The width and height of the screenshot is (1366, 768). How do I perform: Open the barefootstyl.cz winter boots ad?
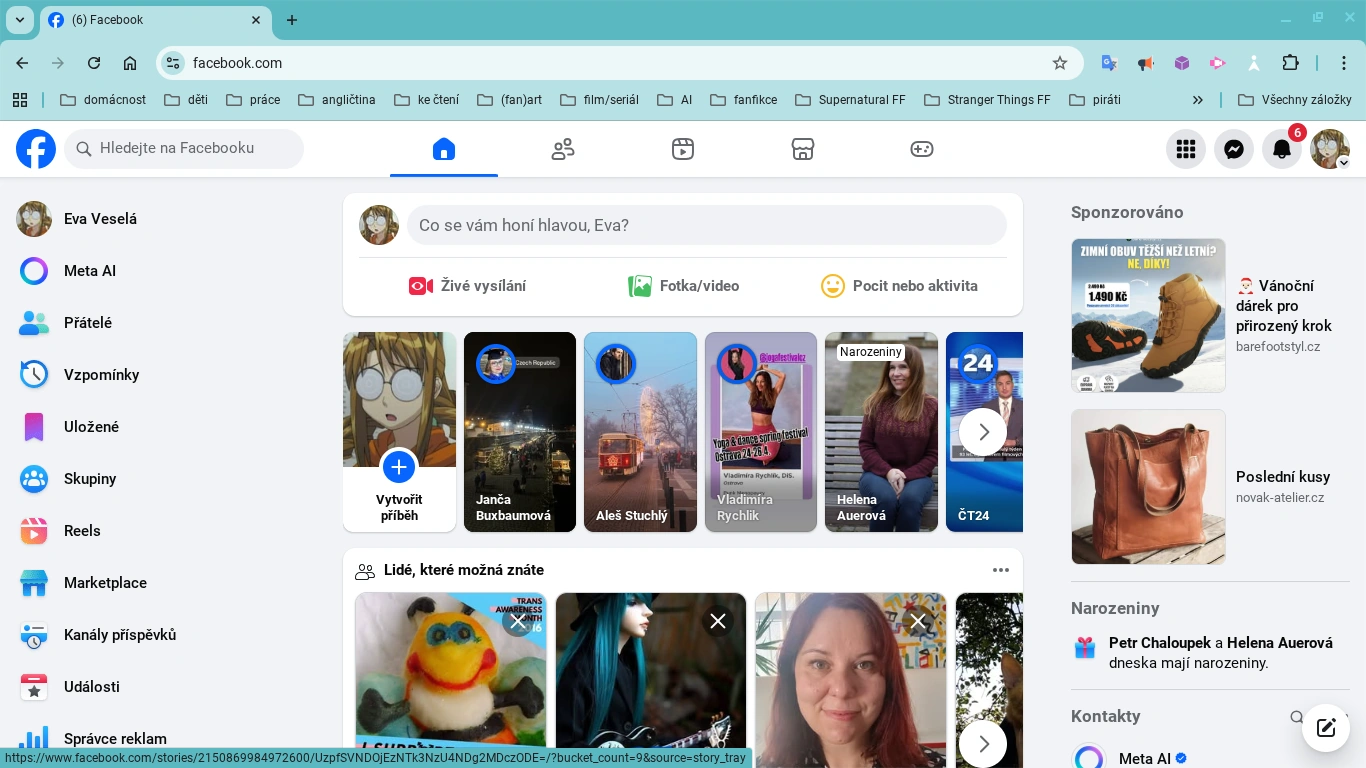pos(1210,315)
